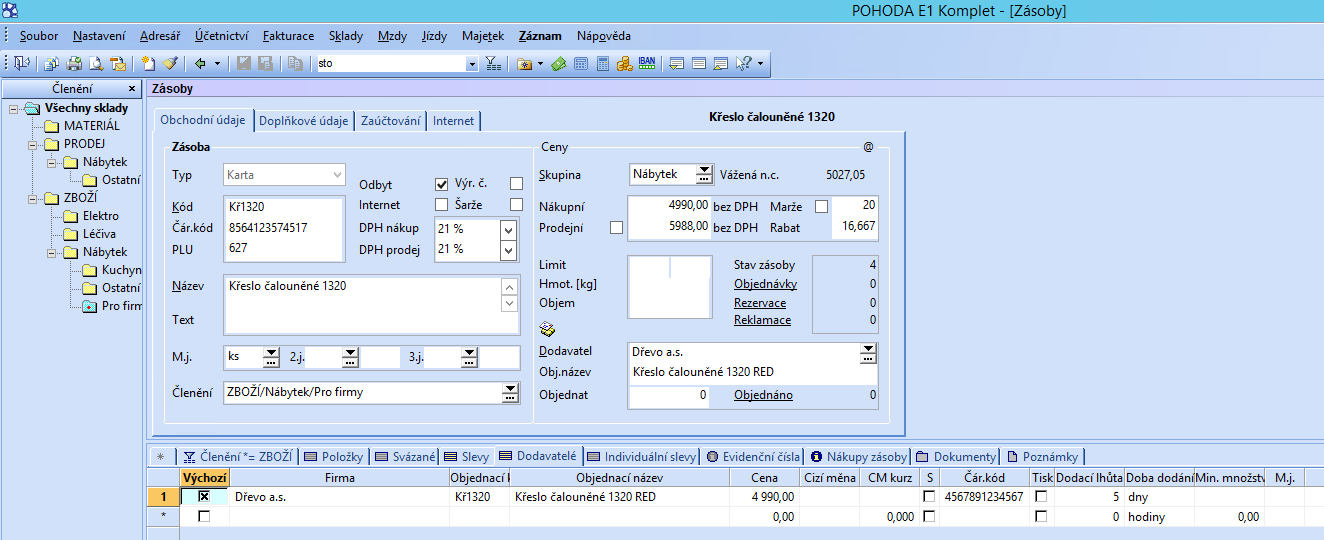Click the middle panel layout icon
The height and width of the screenshot is (540, 1324).
(x=699, y=63)
